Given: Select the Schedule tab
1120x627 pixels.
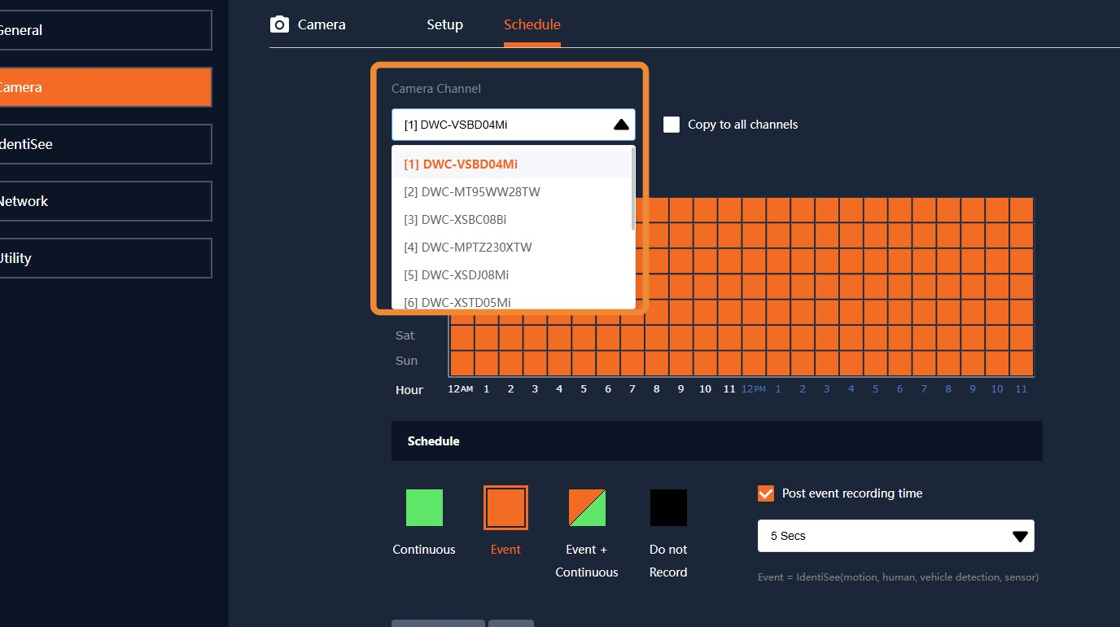Looking at the screenshot, I should point(531,24).
